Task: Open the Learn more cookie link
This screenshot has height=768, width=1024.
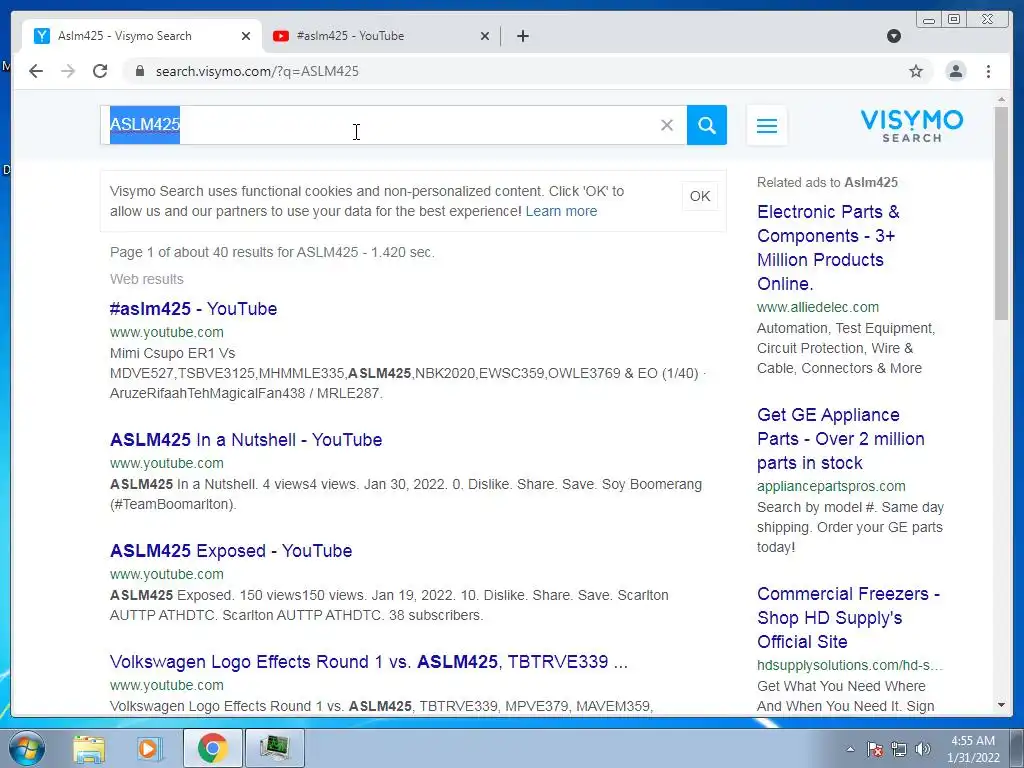Action: [x=561, y=211]
